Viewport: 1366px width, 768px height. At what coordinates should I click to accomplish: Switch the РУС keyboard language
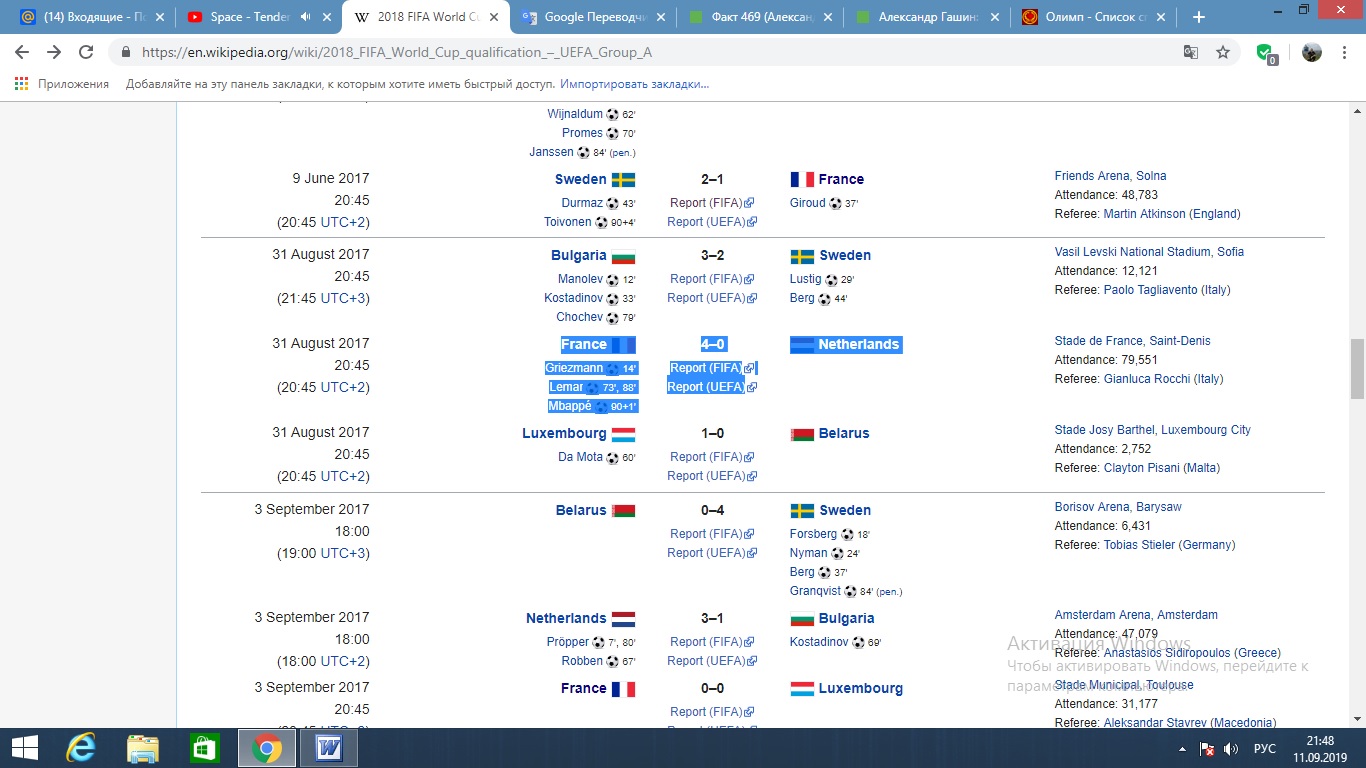point(1265,749)
